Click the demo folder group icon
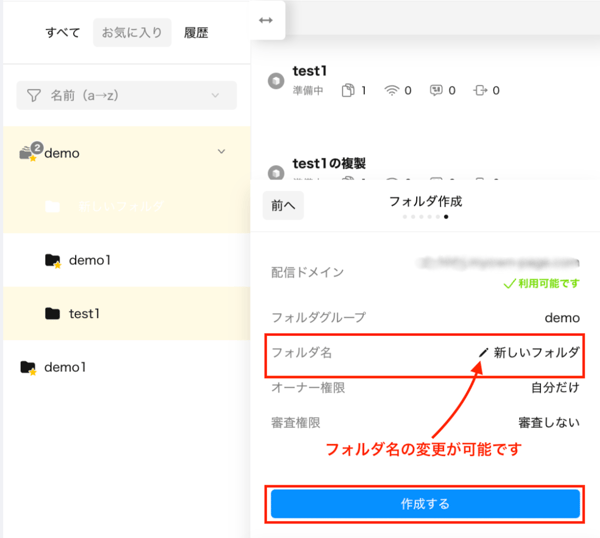The width and height of the screenshot is (600, 538). pyautogui.click(x=29, y=153)
